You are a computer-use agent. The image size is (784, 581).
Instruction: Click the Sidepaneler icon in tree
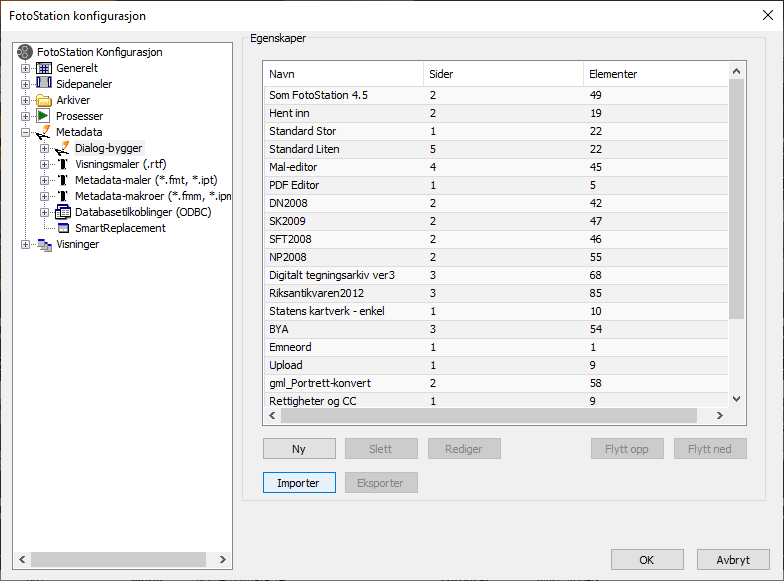[x=44, y=84]
